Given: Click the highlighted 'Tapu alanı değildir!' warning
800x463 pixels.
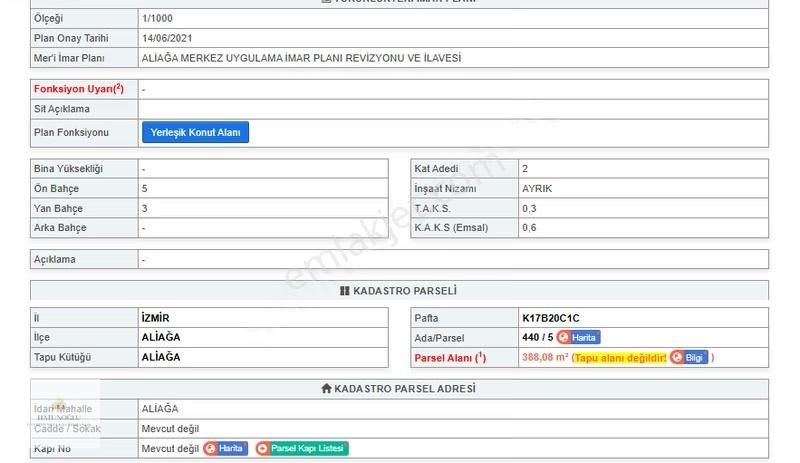Looking at the screenshot, I should (620, 357).
